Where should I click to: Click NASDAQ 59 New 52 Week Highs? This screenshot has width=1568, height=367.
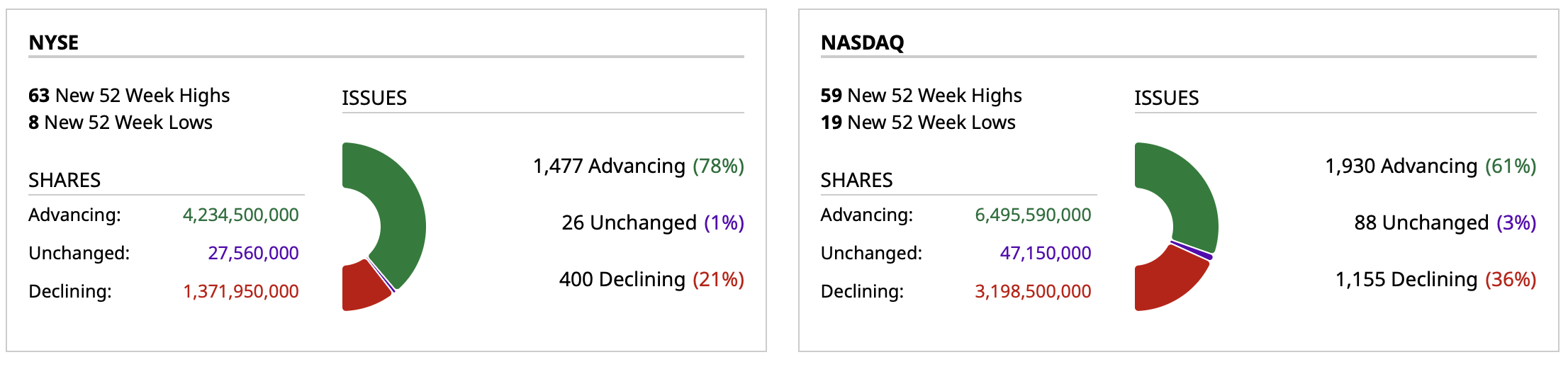pyautogui.click(x=921, y=96)
